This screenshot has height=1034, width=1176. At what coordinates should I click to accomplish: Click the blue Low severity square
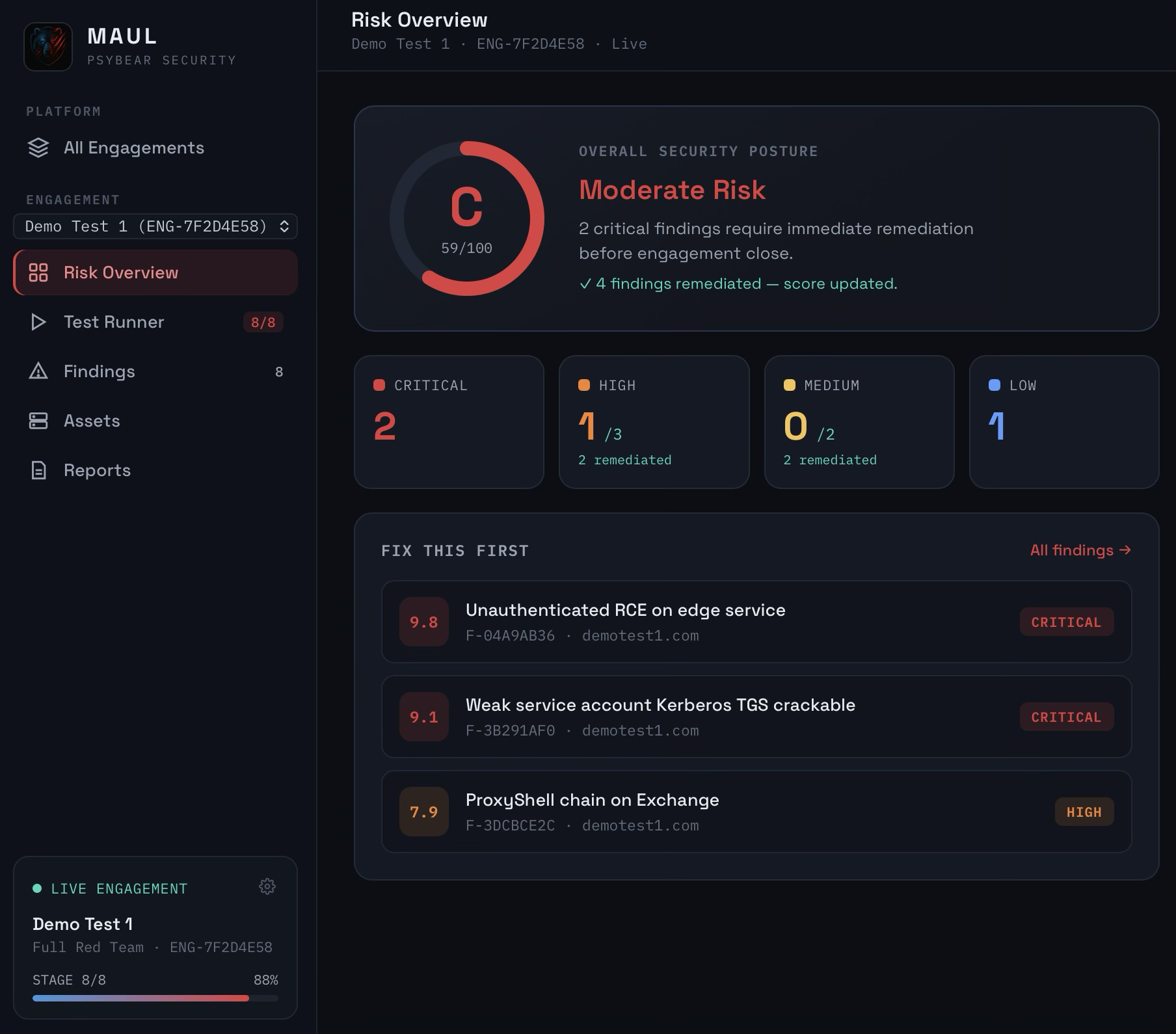tap(995, 385)
